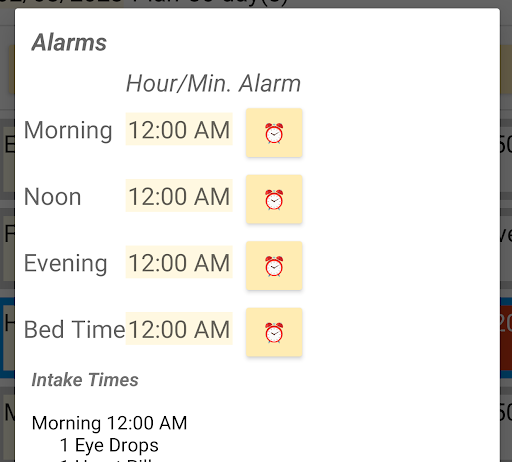Click the Noon row label

[x=53, y=196]
